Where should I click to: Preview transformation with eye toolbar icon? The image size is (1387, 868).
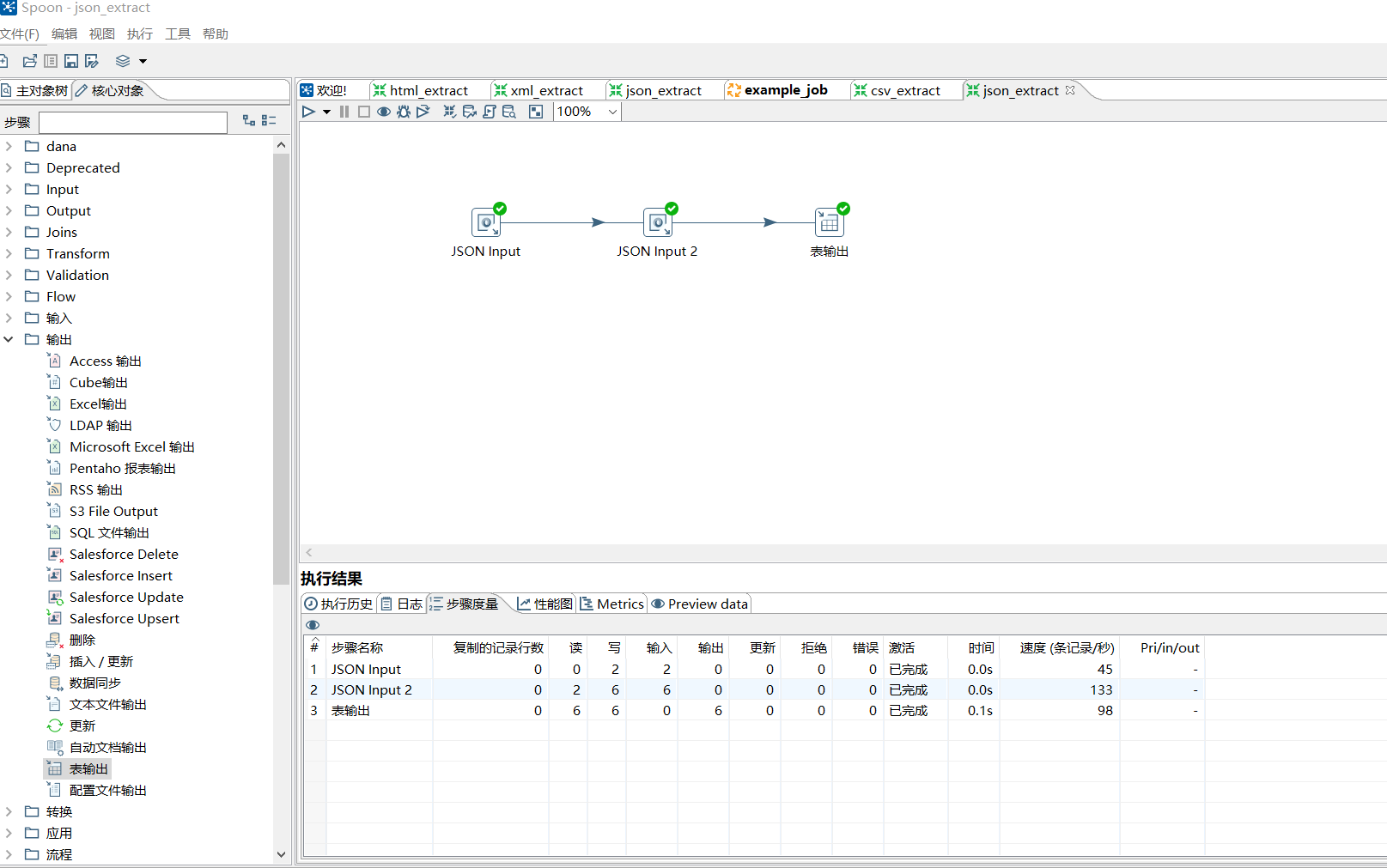click(x=384, y=112)
